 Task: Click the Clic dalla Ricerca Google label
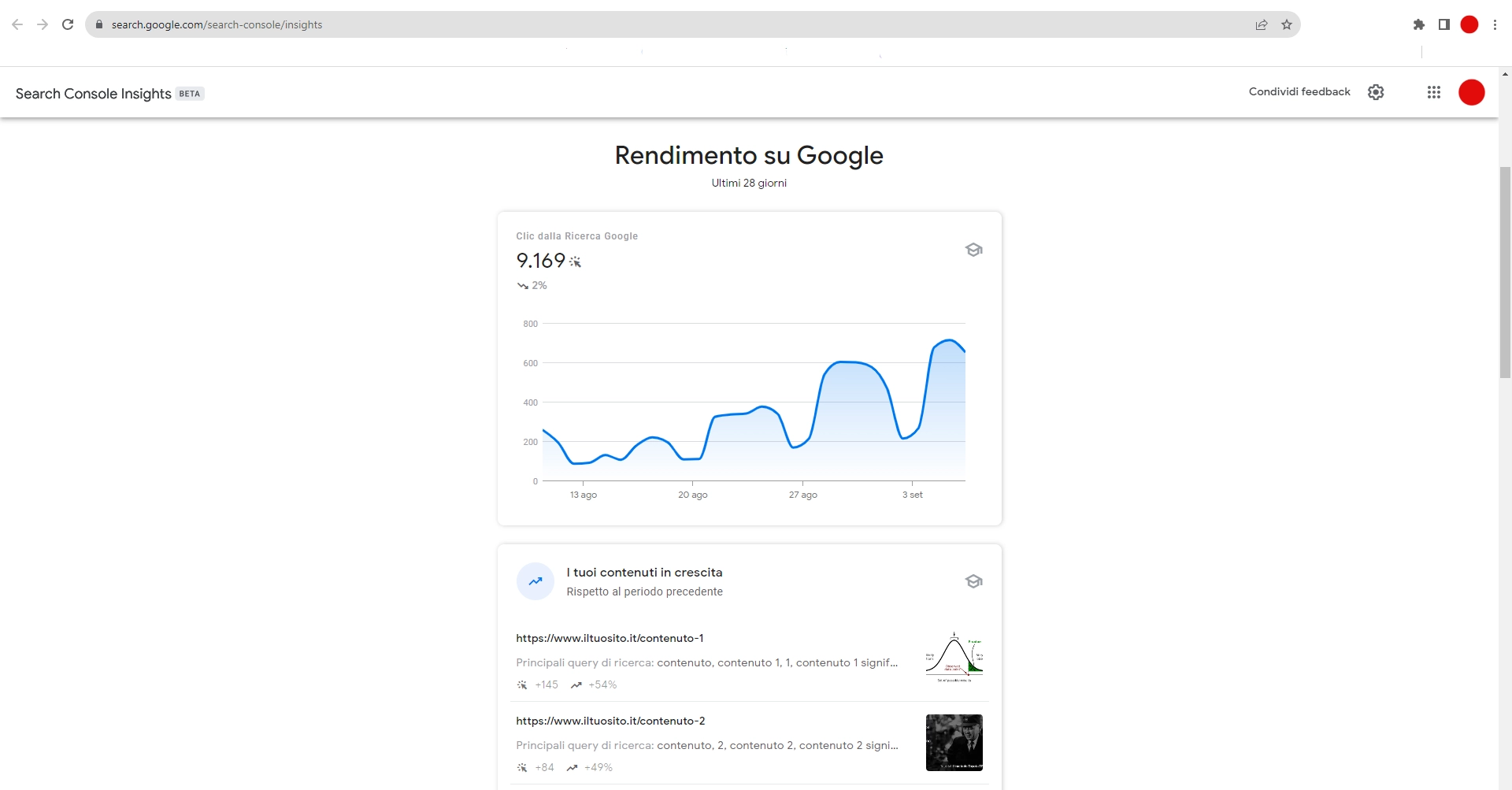[x=577, y=236]
